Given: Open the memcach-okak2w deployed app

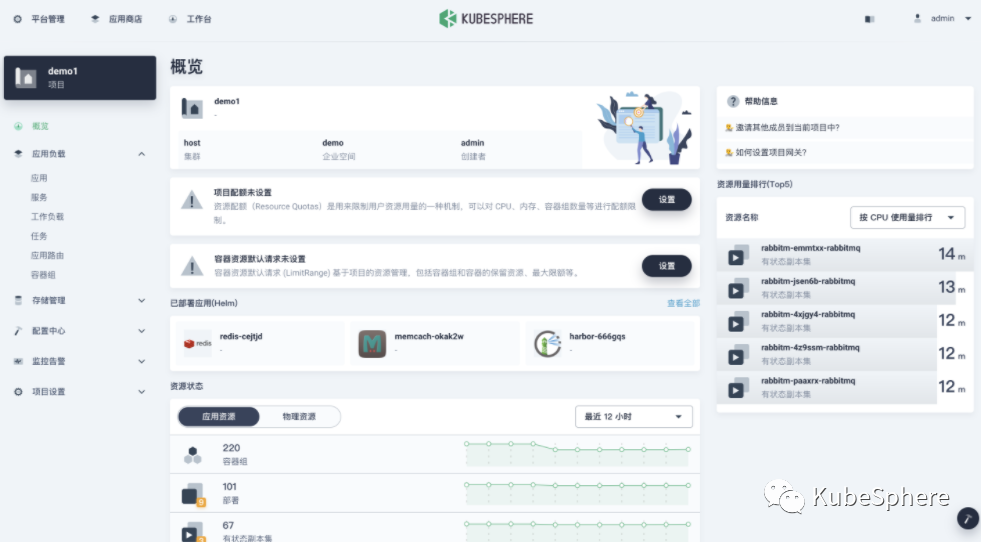Looking at the screenshot, I should click(x=435, y=343).
